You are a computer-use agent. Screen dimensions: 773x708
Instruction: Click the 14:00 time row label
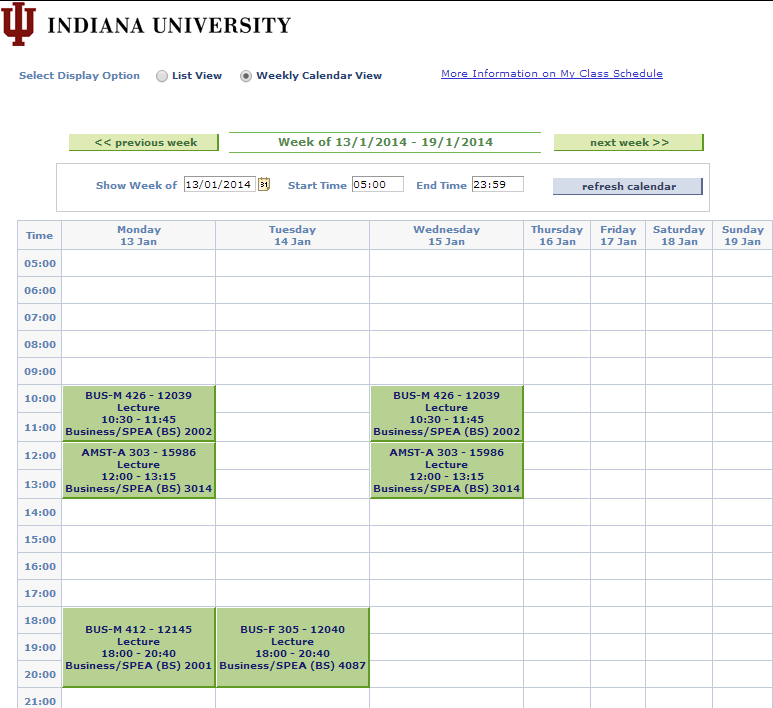(x=40, y=512)
